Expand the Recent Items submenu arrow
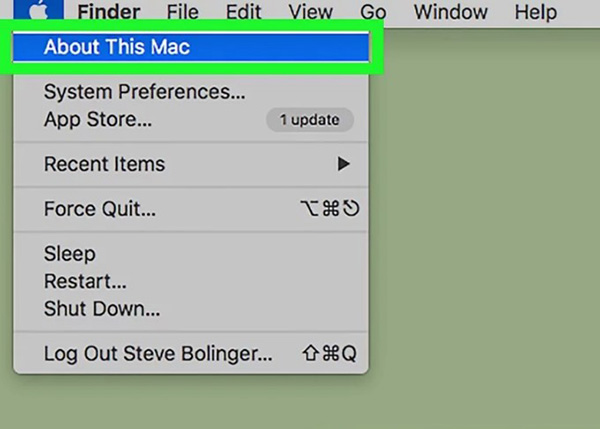The height and width of the screenshot is (429, 600). coord(343,164)
